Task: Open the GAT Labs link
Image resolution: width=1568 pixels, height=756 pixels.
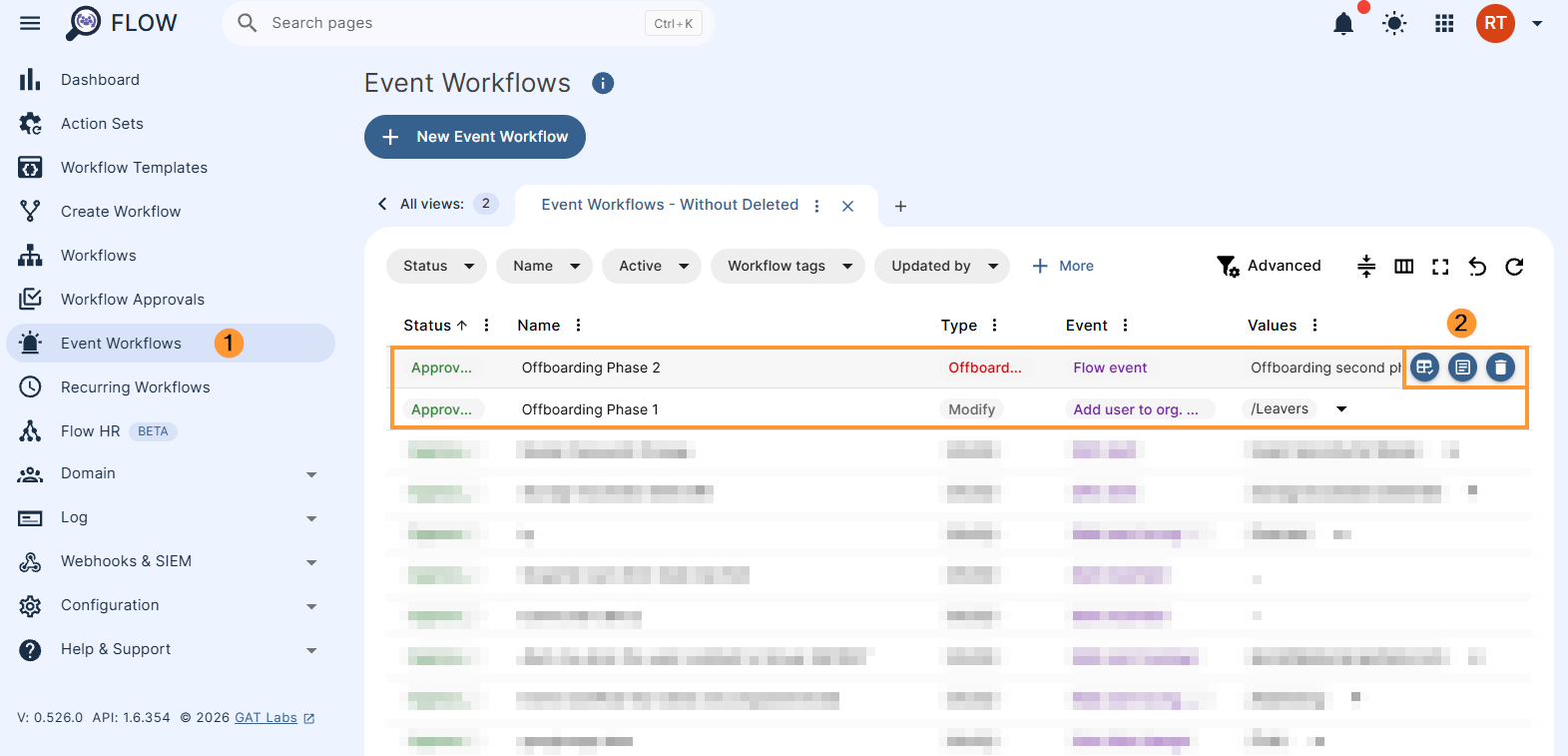Action: pos(274,718)
